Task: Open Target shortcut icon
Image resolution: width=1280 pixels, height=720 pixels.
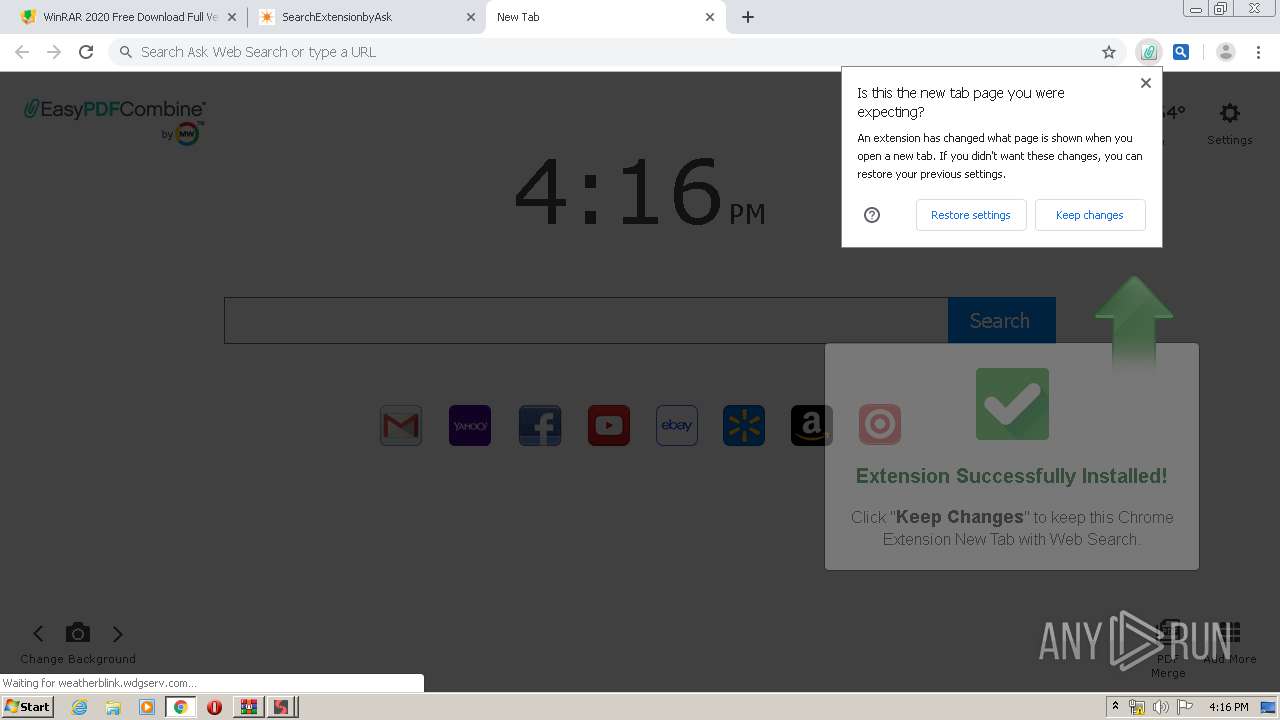Action: (x=880, y=425)
